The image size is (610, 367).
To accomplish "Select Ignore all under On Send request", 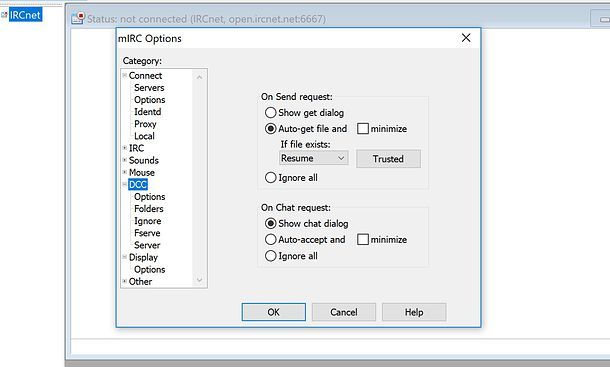I will (270, 178).
